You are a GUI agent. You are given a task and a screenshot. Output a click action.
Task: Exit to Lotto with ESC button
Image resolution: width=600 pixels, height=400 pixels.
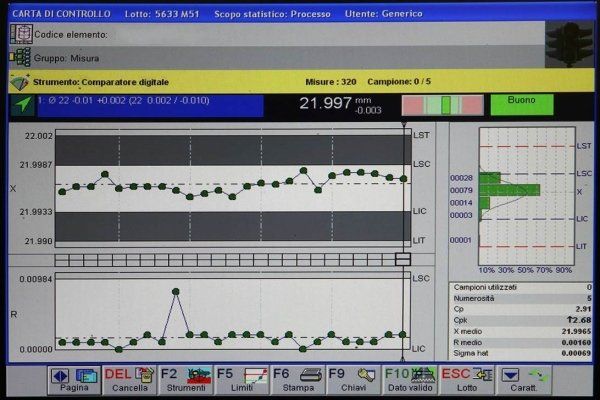click(466, 379)
